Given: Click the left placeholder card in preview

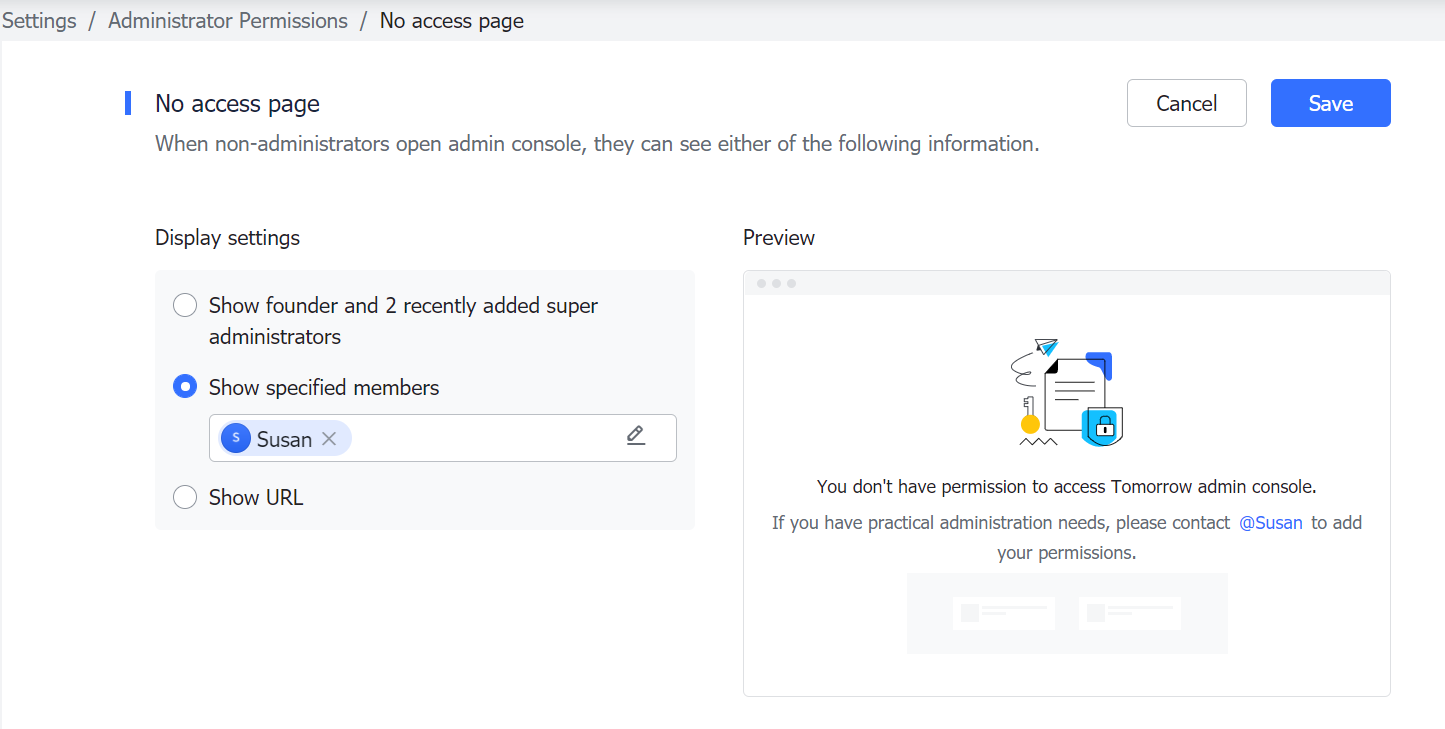Looking at the screenshot, I should point(1004,613).
